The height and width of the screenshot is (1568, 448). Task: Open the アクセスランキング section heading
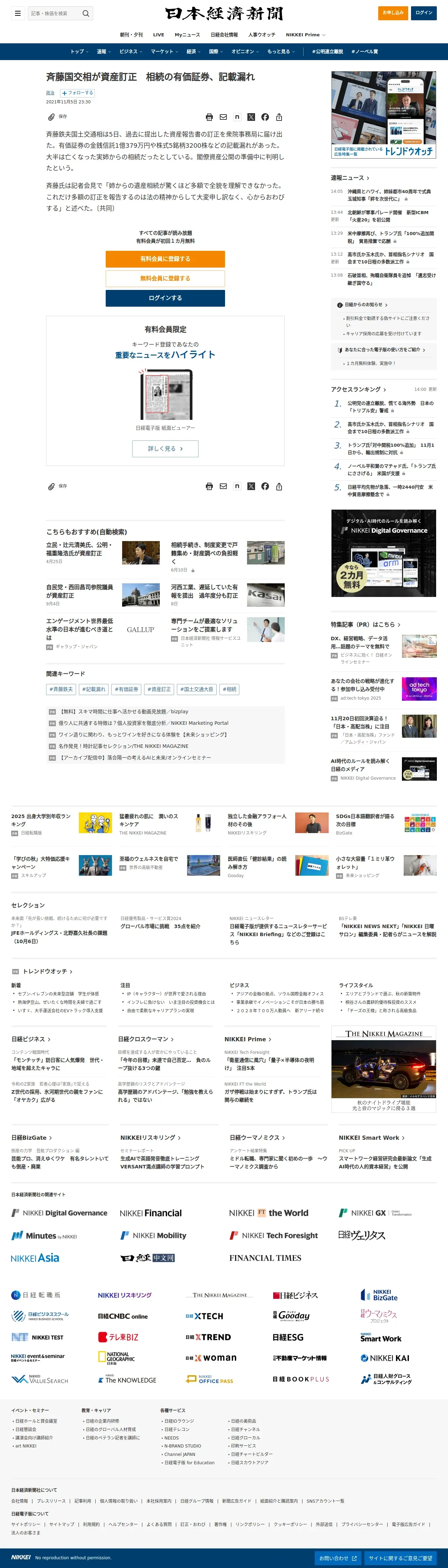(x=359, y=389)
